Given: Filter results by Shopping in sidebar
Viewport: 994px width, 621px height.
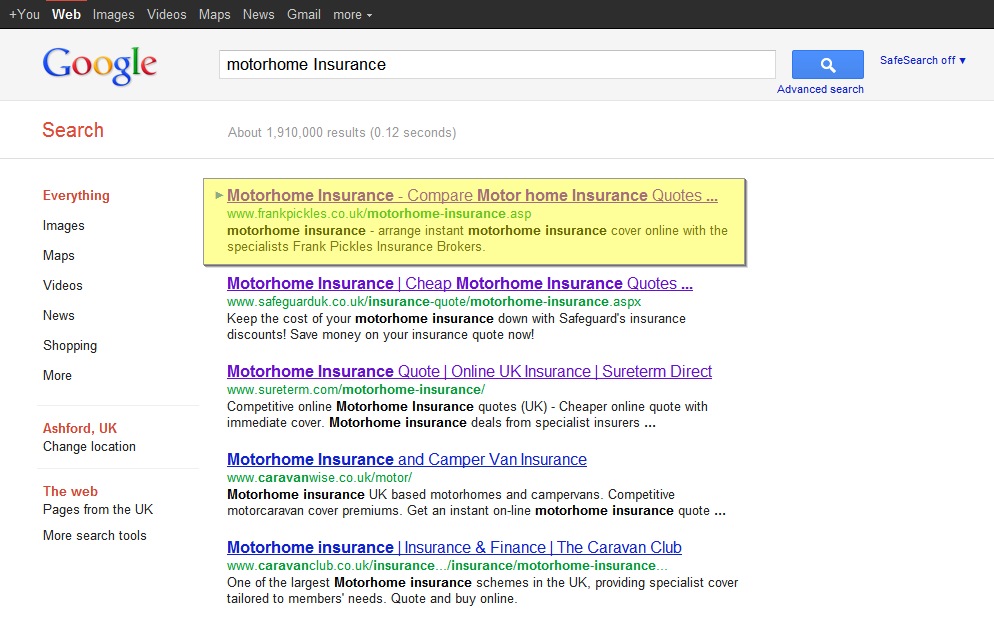Looking at the screenshot, I should 70,345.
